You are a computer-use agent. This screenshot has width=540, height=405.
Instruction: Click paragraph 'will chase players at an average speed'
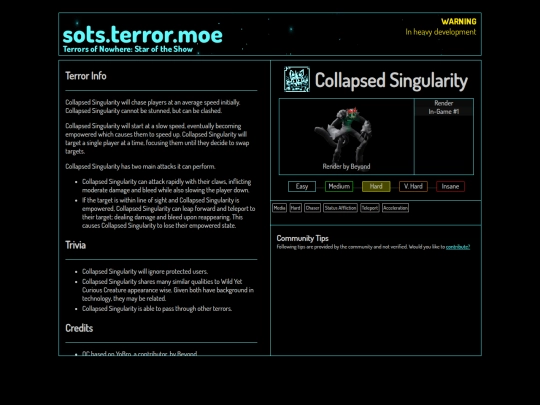click(153, 106)
